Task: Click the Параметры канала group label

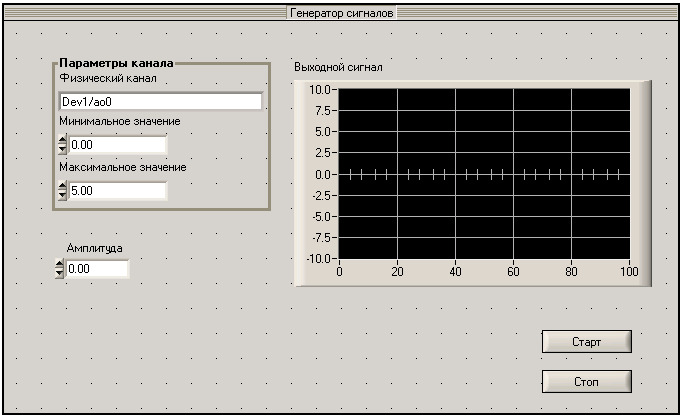Action: (117, 63)
